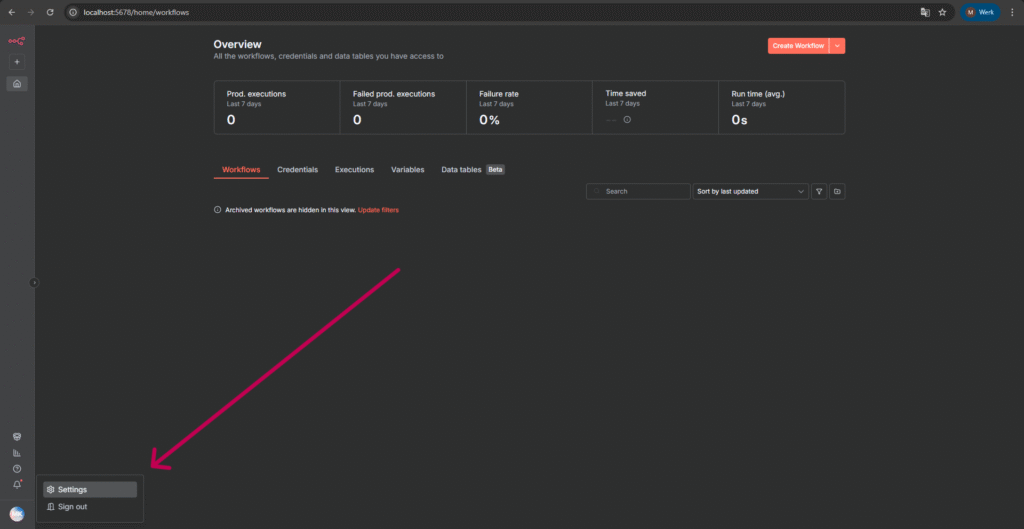Open the templates icon in sidebar
Image resolution: width=1024 pixels, height=529 pixels.
(x=17, y=437)
